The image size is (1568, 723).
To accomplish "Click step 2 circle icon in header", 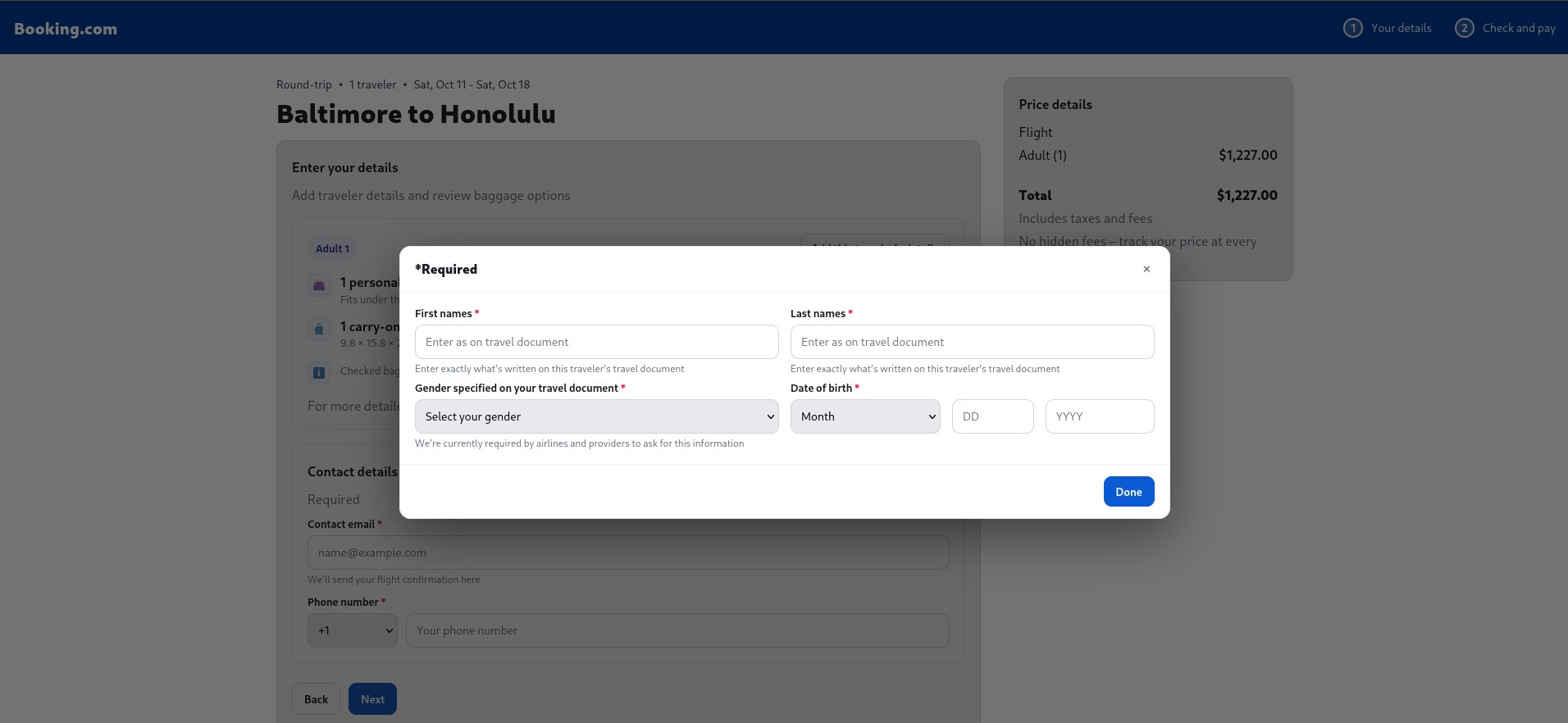I will 1464,28.
